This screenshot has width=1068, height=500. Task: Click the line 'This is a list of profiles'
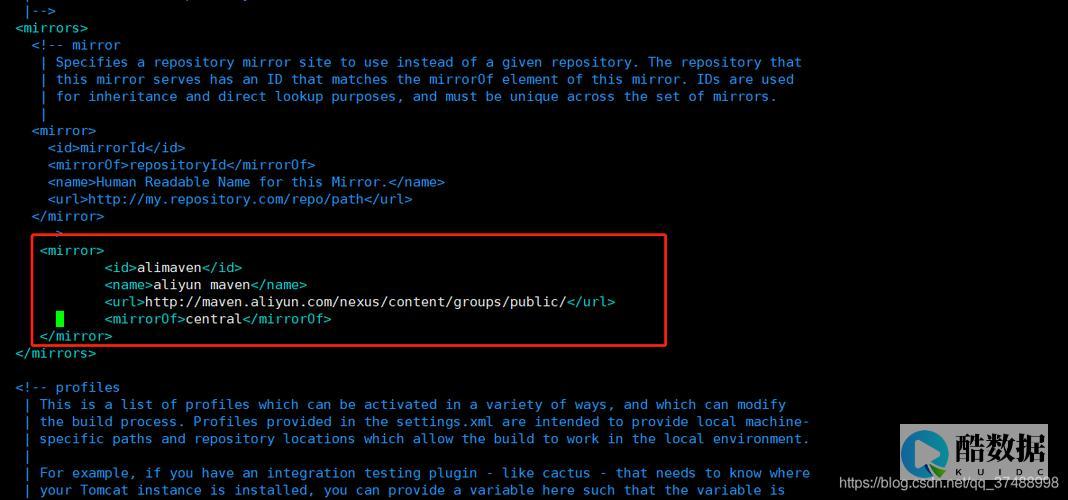pos(413,404)
